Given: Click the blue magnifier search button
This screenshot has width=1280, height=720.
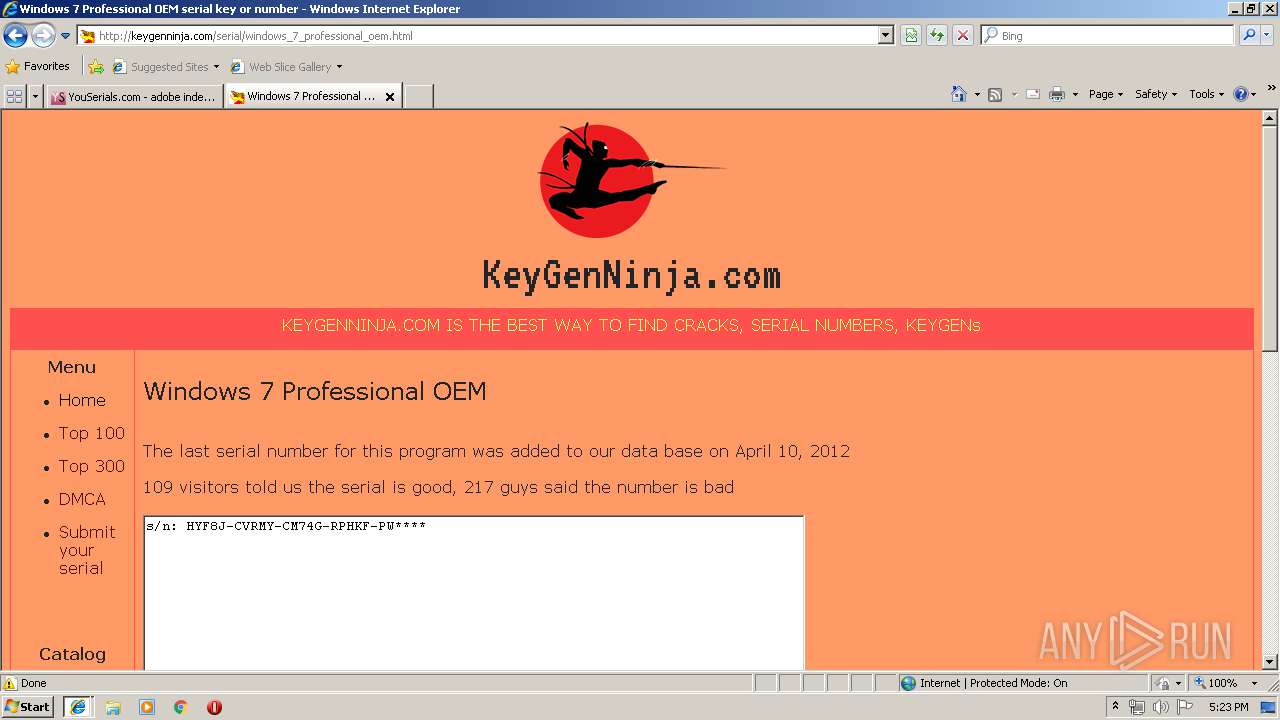Looking at the screenshot, I should click(x=1249, y=36).
